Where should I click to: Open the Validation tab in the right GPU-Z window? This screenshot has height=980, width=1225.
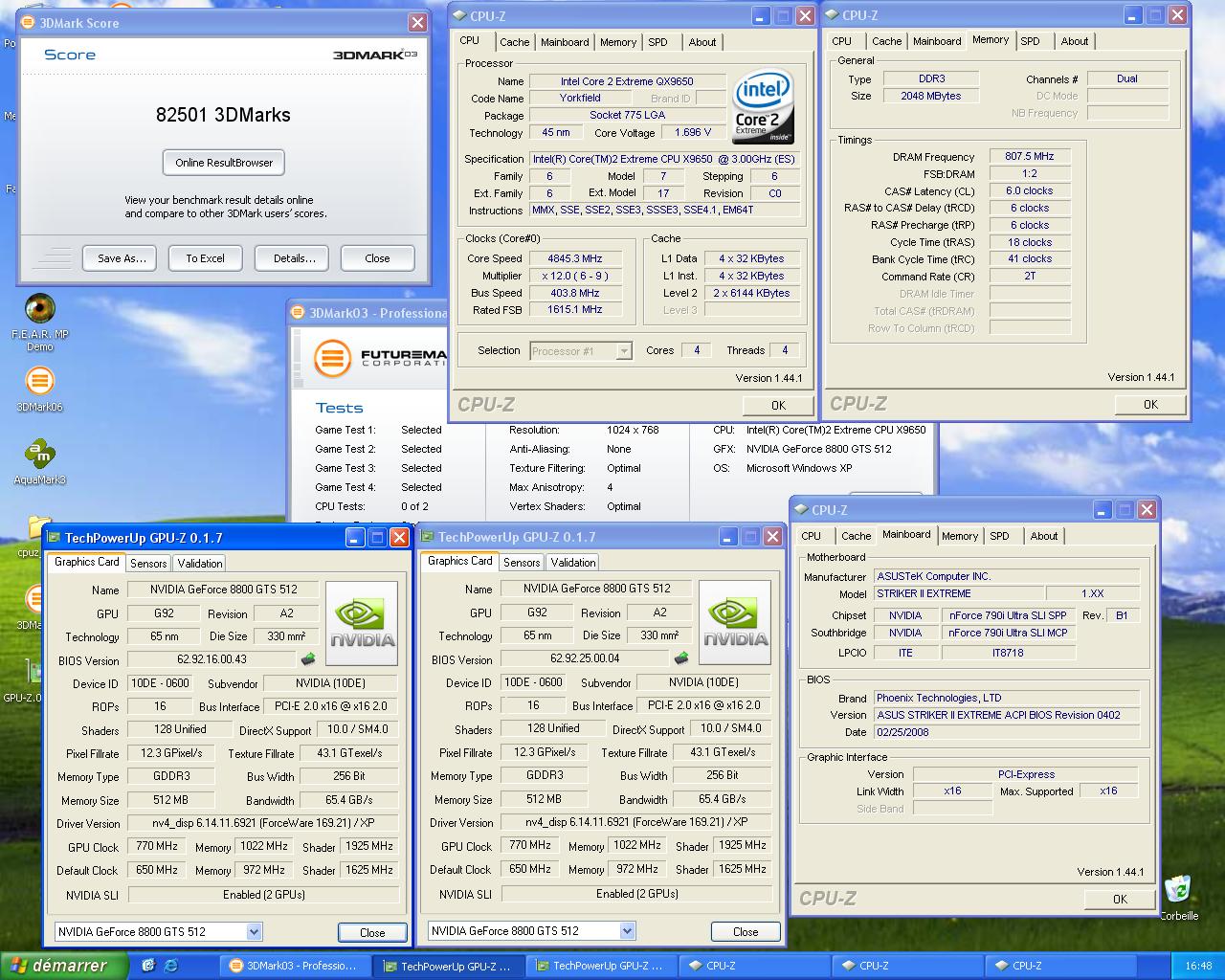pos(573,563)
